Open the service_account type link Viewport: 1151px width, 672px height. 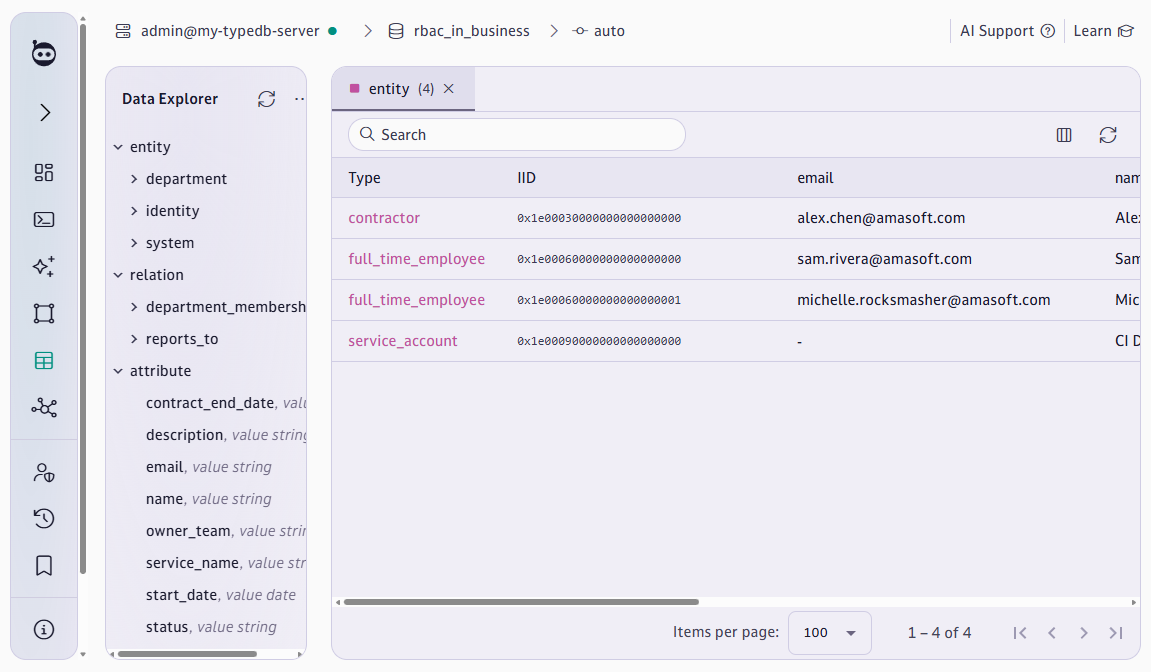coord(402,342)
